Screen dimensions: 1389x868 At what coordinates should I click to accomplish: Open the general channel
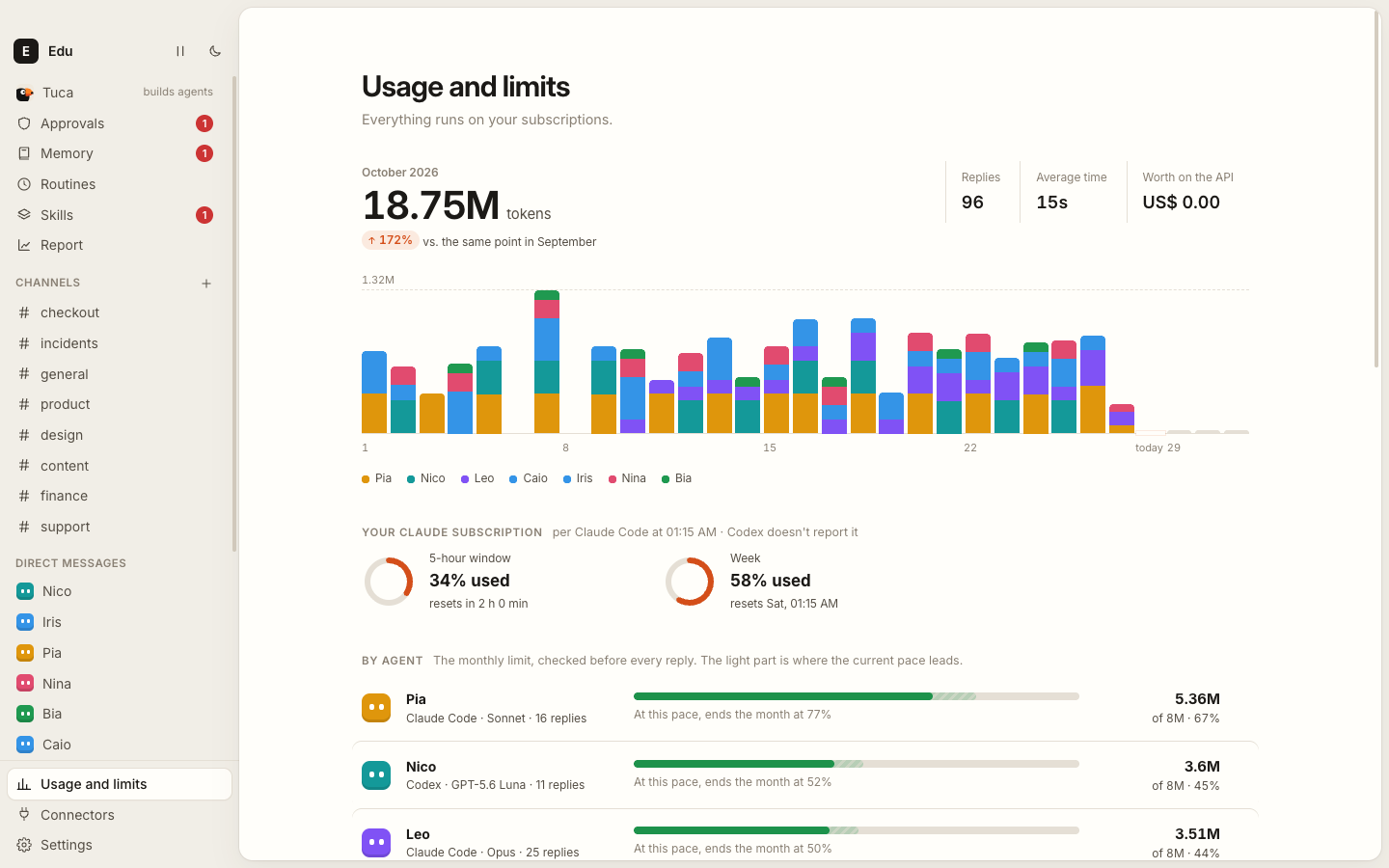tap(116, 374)
